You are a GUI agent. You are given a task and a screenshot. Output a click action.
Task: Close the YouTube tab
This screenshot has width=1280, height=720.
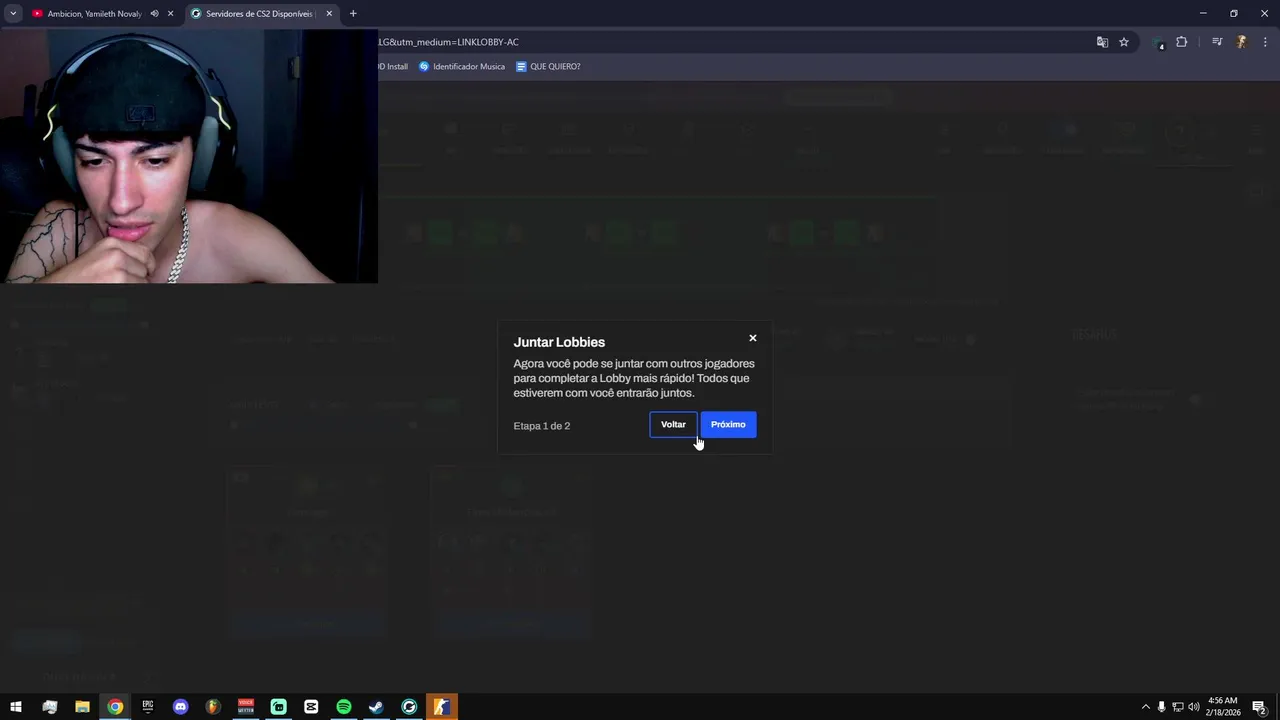(x=171, y=14)
